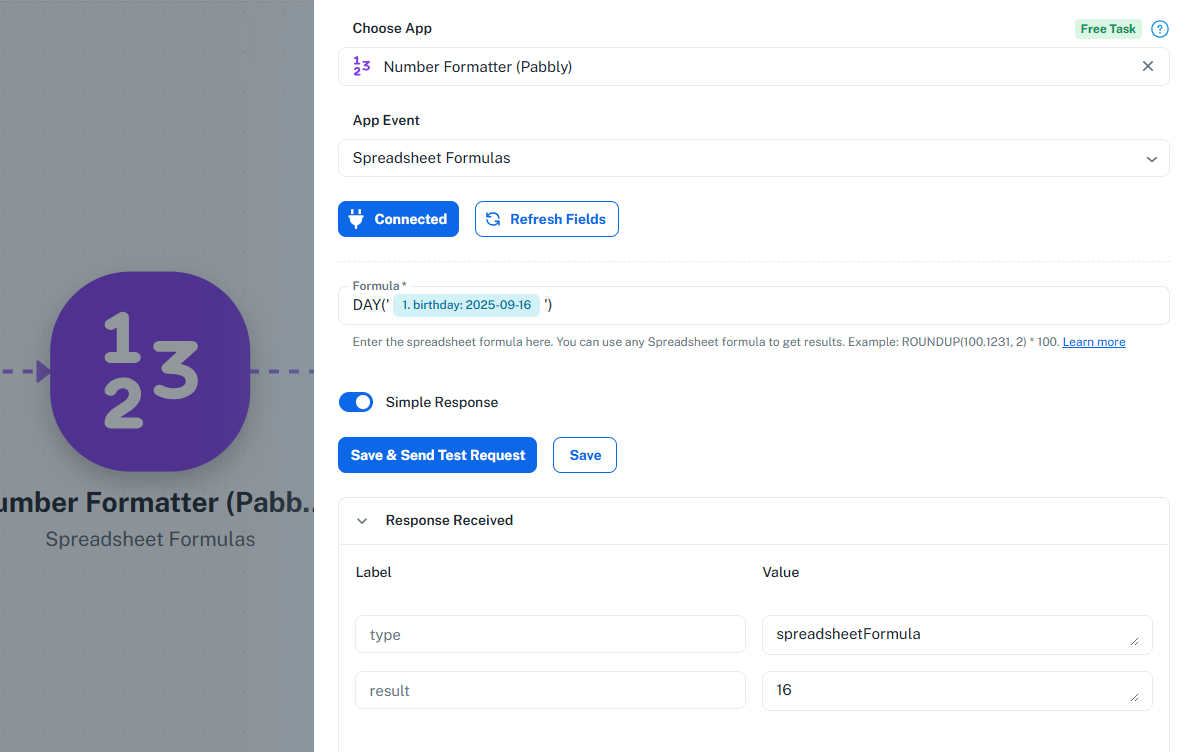Clear the Number Formatter app selection
The height and width of the screenshot is (752, 1184).
[1148, 66]
